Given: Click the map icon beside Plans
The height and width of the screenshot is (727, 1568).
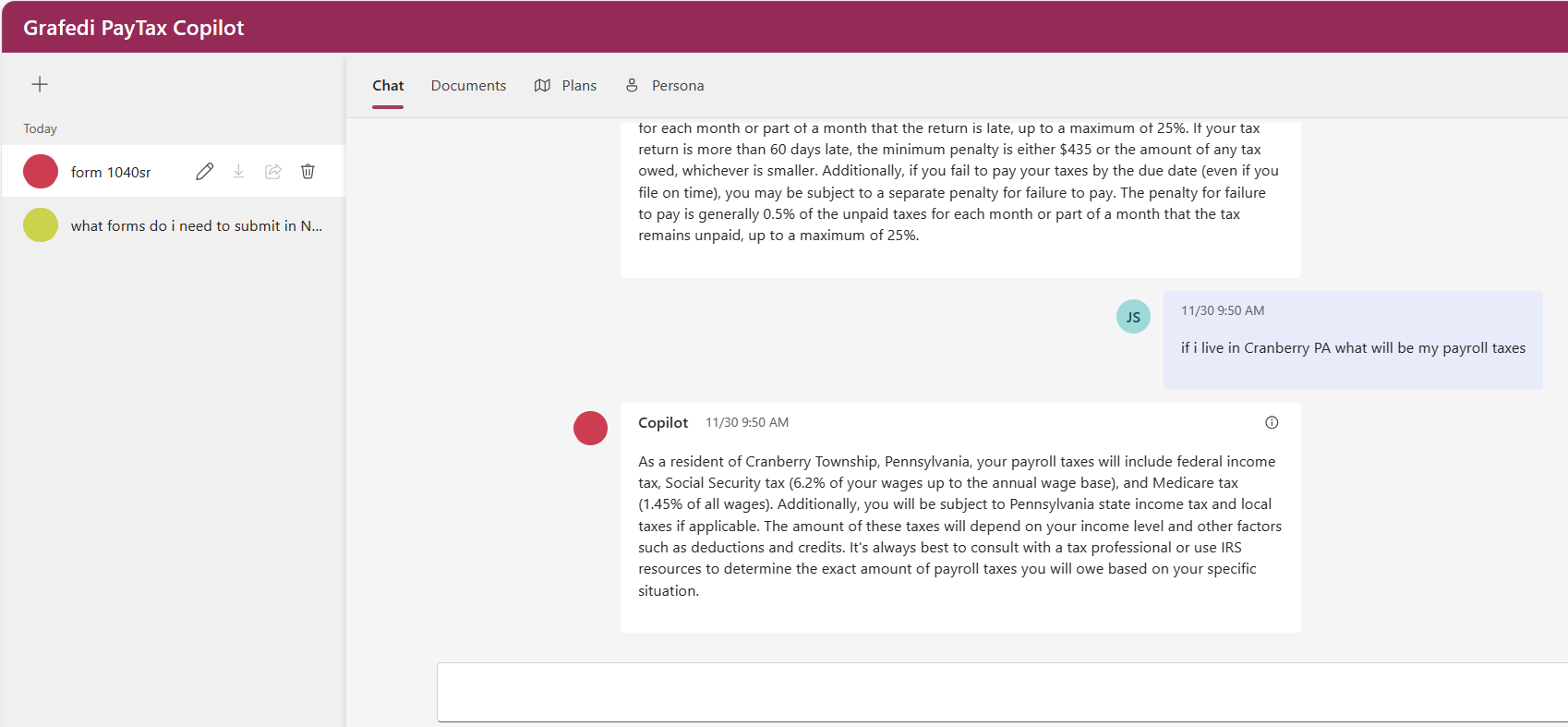Looking at the screenshot, I should pos(542,85).
